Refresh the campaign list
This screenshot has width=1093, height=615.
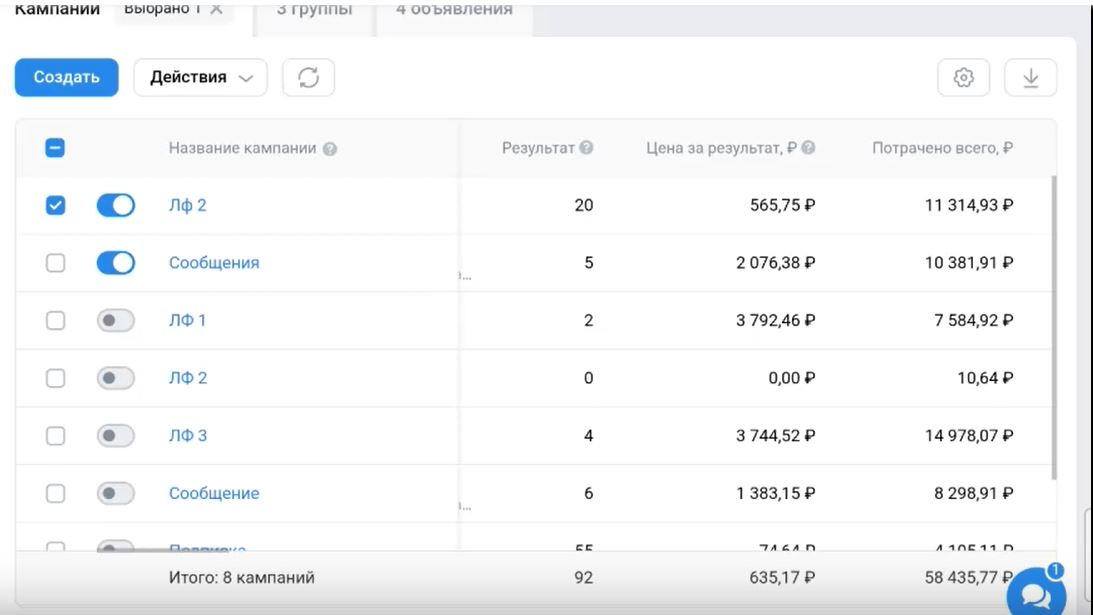308,78
